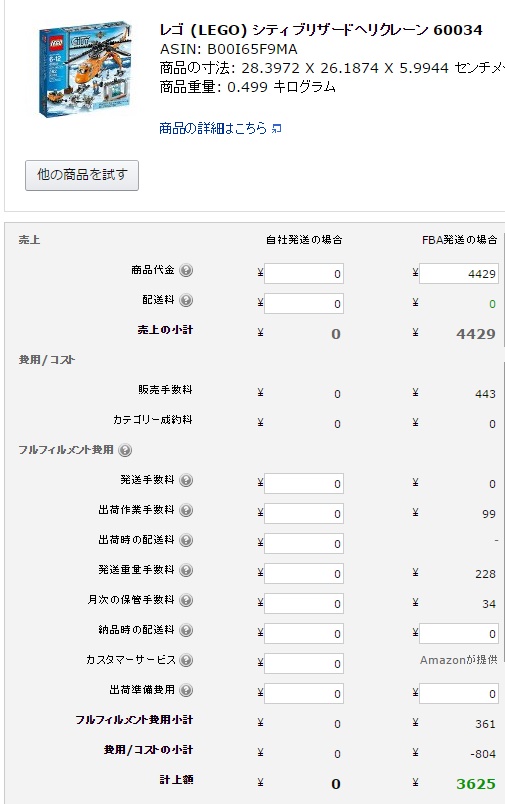Click the FBA 月次の保管手数料 value 34
This screenshot has width=505, height=804.
489,604
